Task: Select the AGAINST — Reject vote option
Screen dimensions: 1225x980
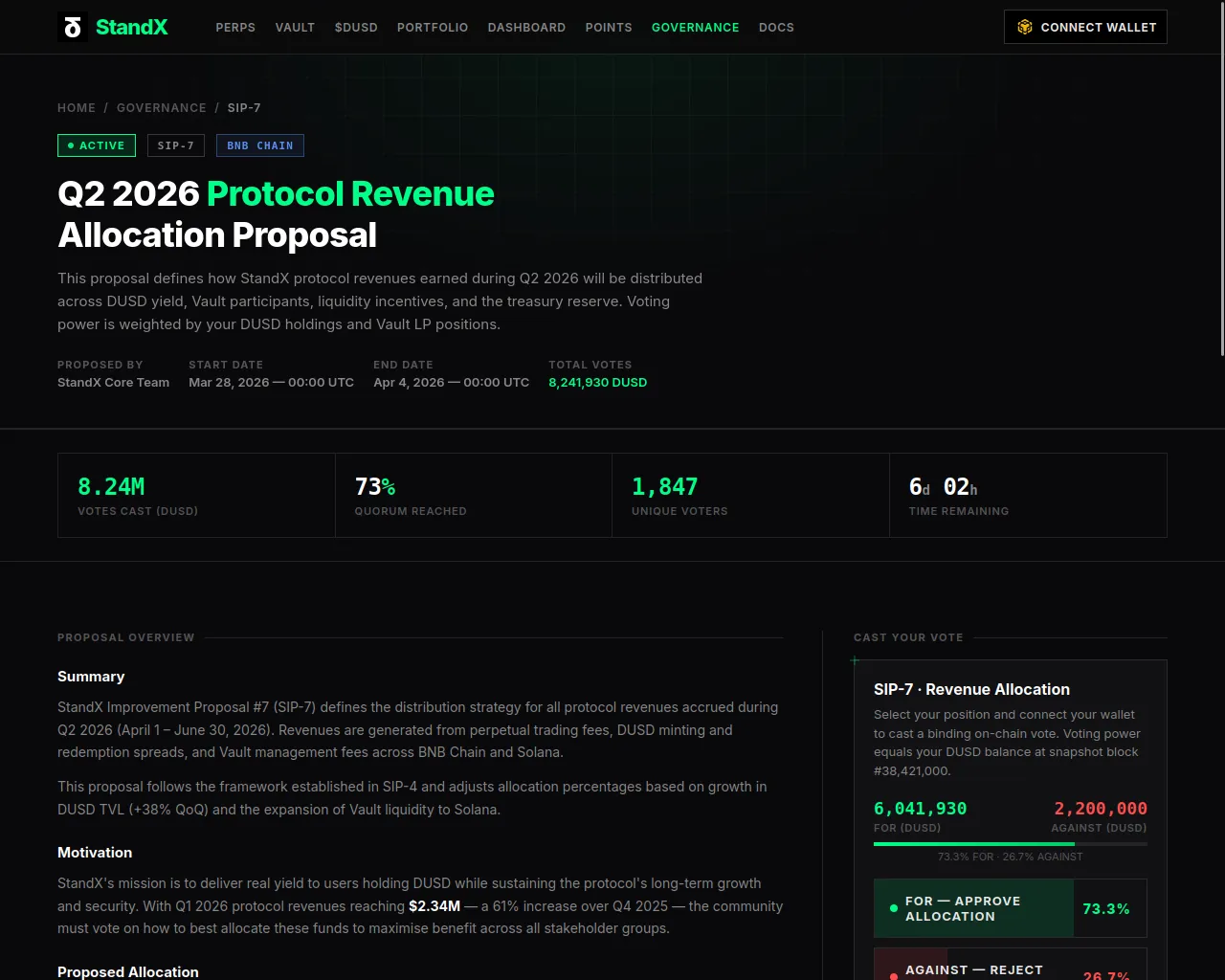Action: (x=1010, y=969)
